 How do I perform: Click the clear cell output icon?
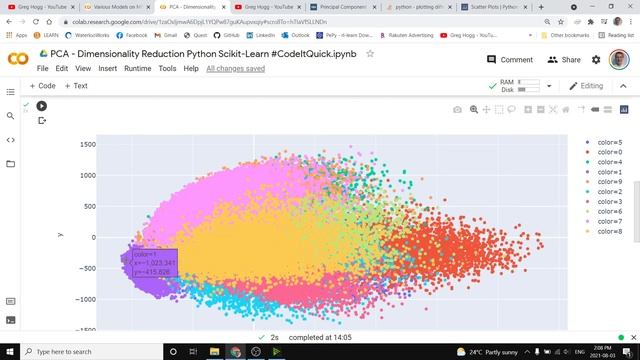coord(42,120)
